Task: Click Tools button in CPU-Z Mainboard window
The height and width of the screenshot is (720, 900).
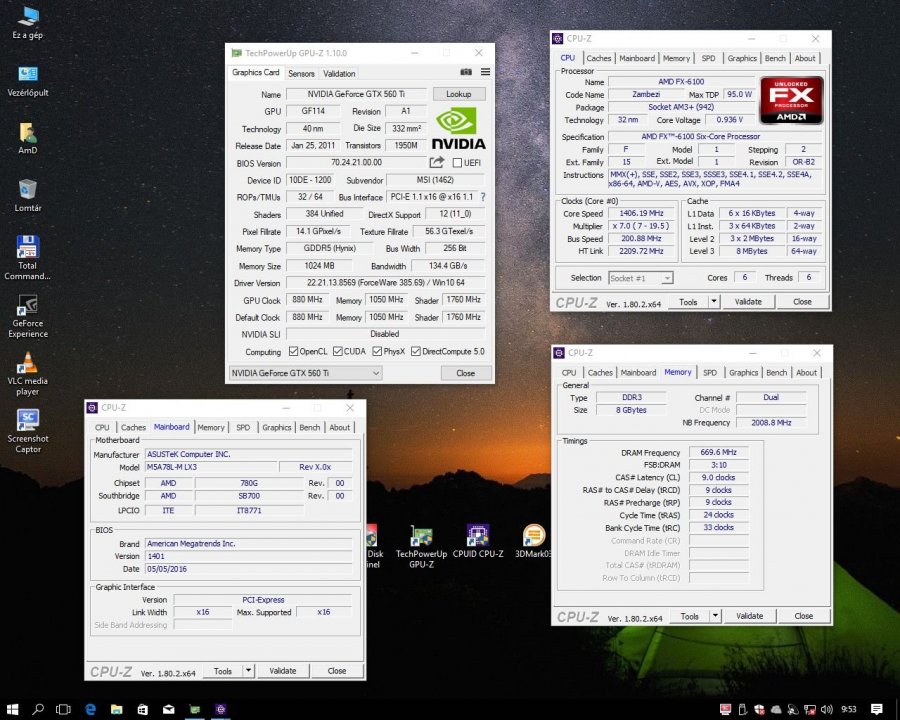Action: [x=223, y=671]
